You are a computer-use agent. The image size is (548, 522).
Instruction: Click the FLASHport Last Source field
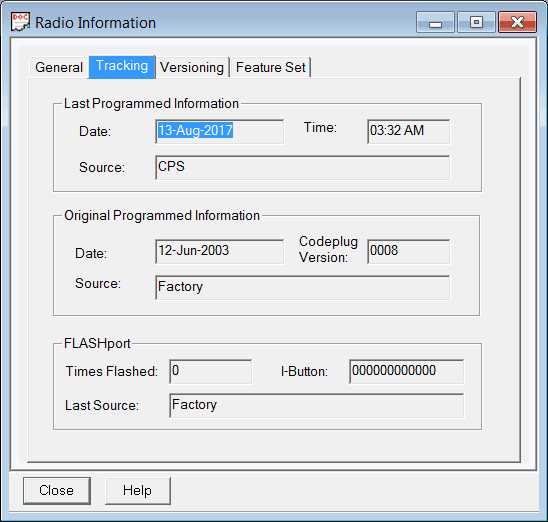click(317, 406)
